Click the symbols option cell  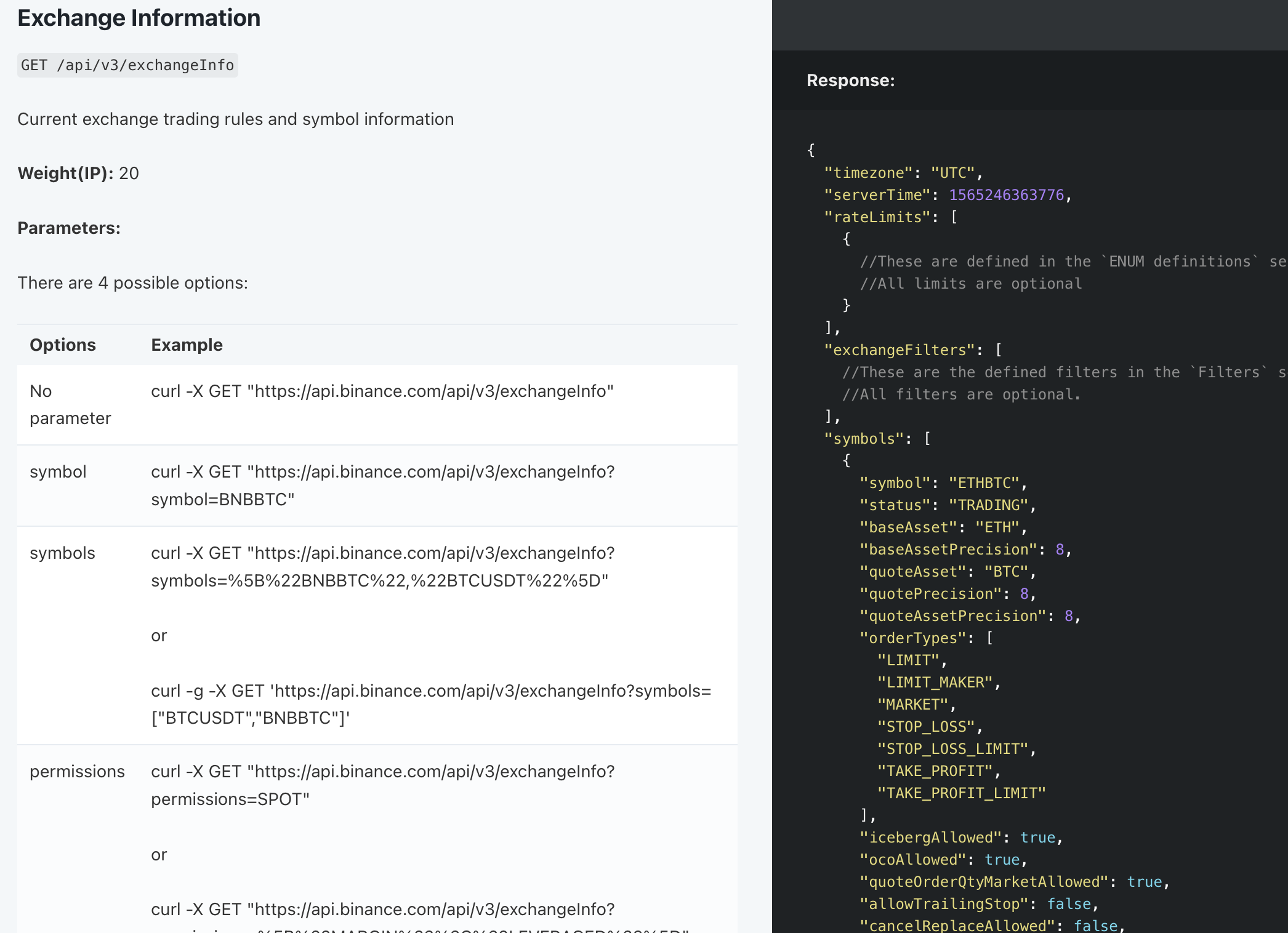point(62,553)
